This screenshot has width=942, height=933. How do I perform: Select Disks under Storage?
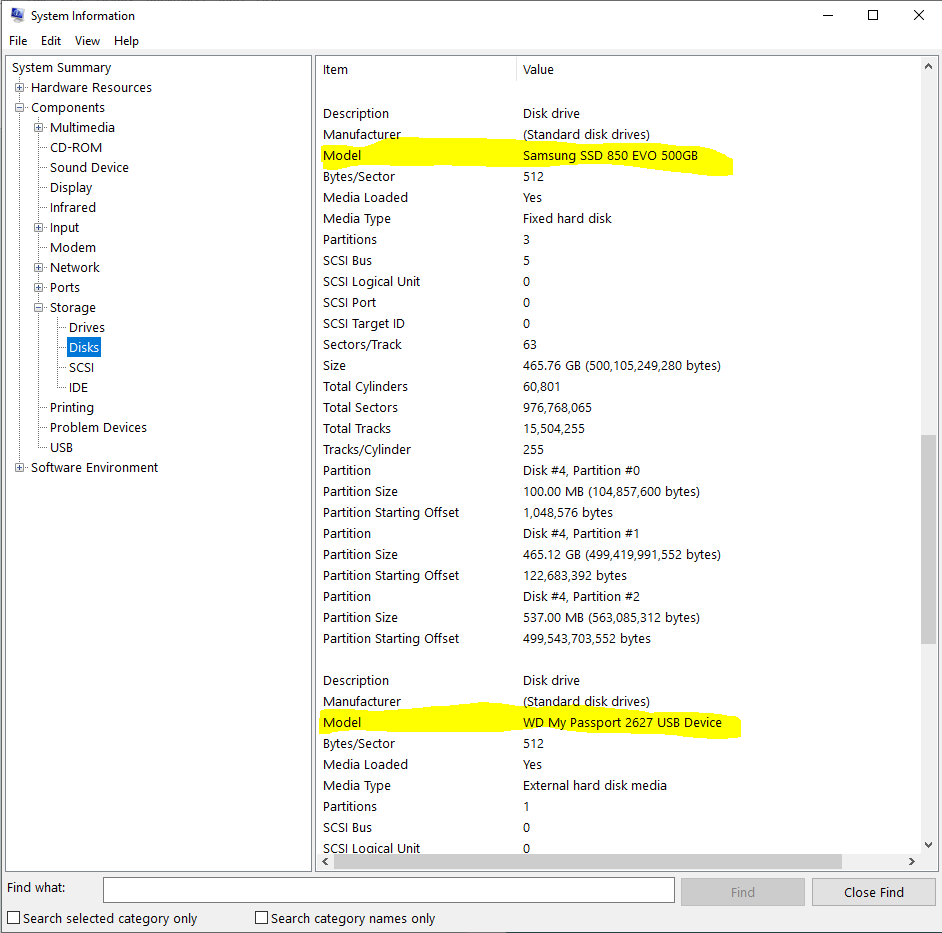[x=84, y=347]
